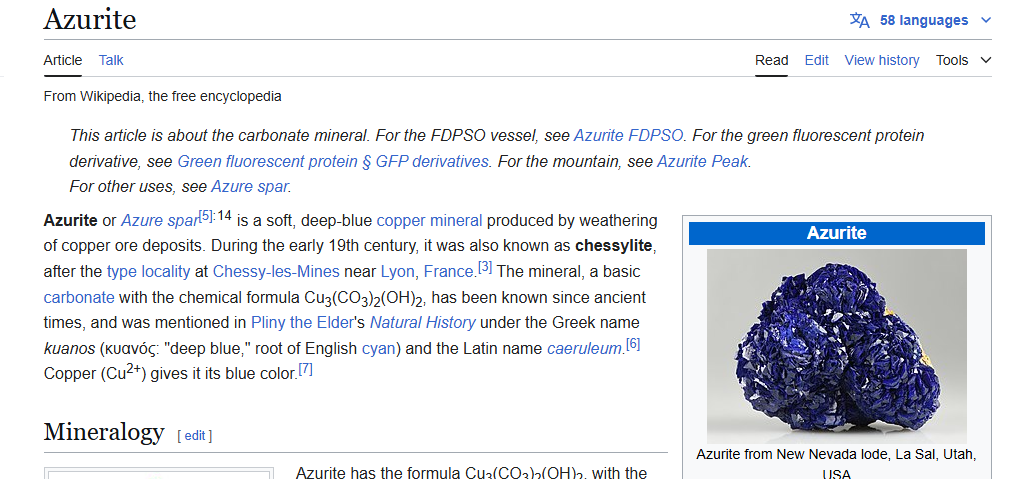Open citation reference [5]
This screenshot has height=479, width=1009.
point(205,216)
